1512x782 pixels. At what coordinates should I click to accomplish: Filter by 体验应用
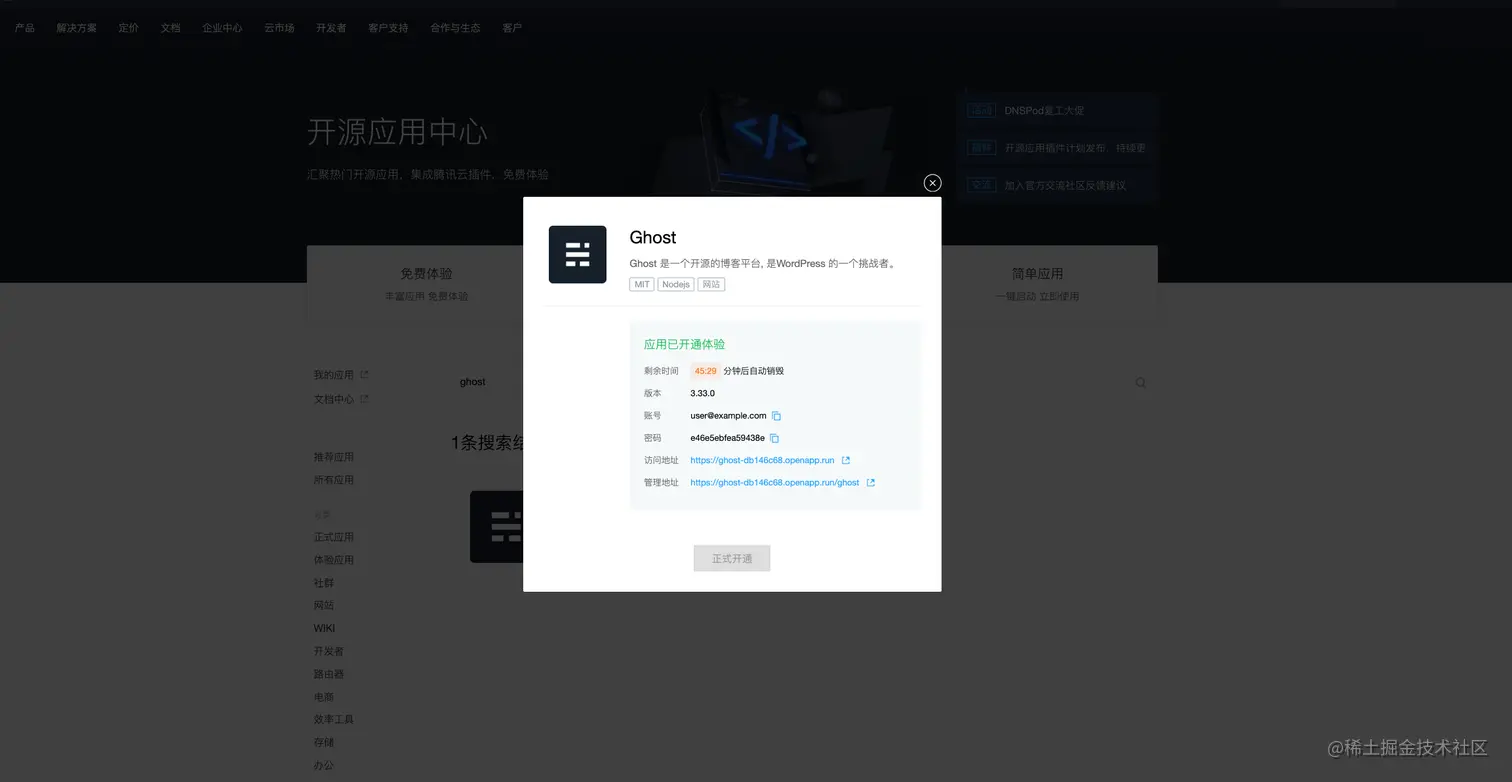334,560
